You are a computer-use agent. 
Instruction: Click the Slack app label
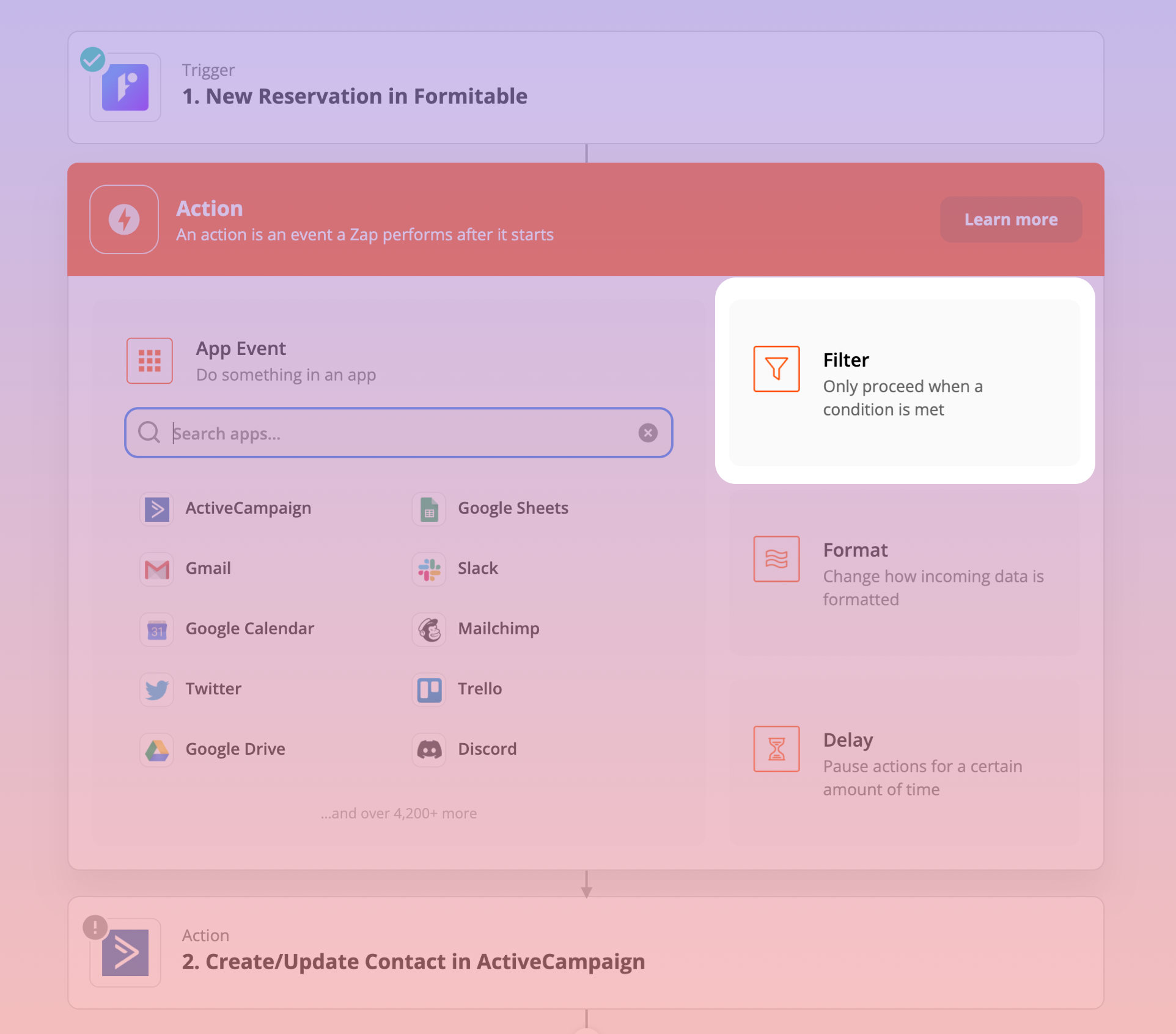tap(477, 568)
